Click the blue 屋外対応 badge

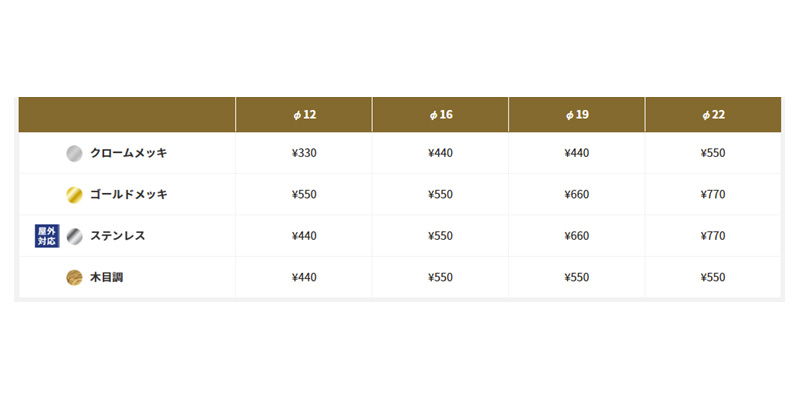click(x=47, y=236)
